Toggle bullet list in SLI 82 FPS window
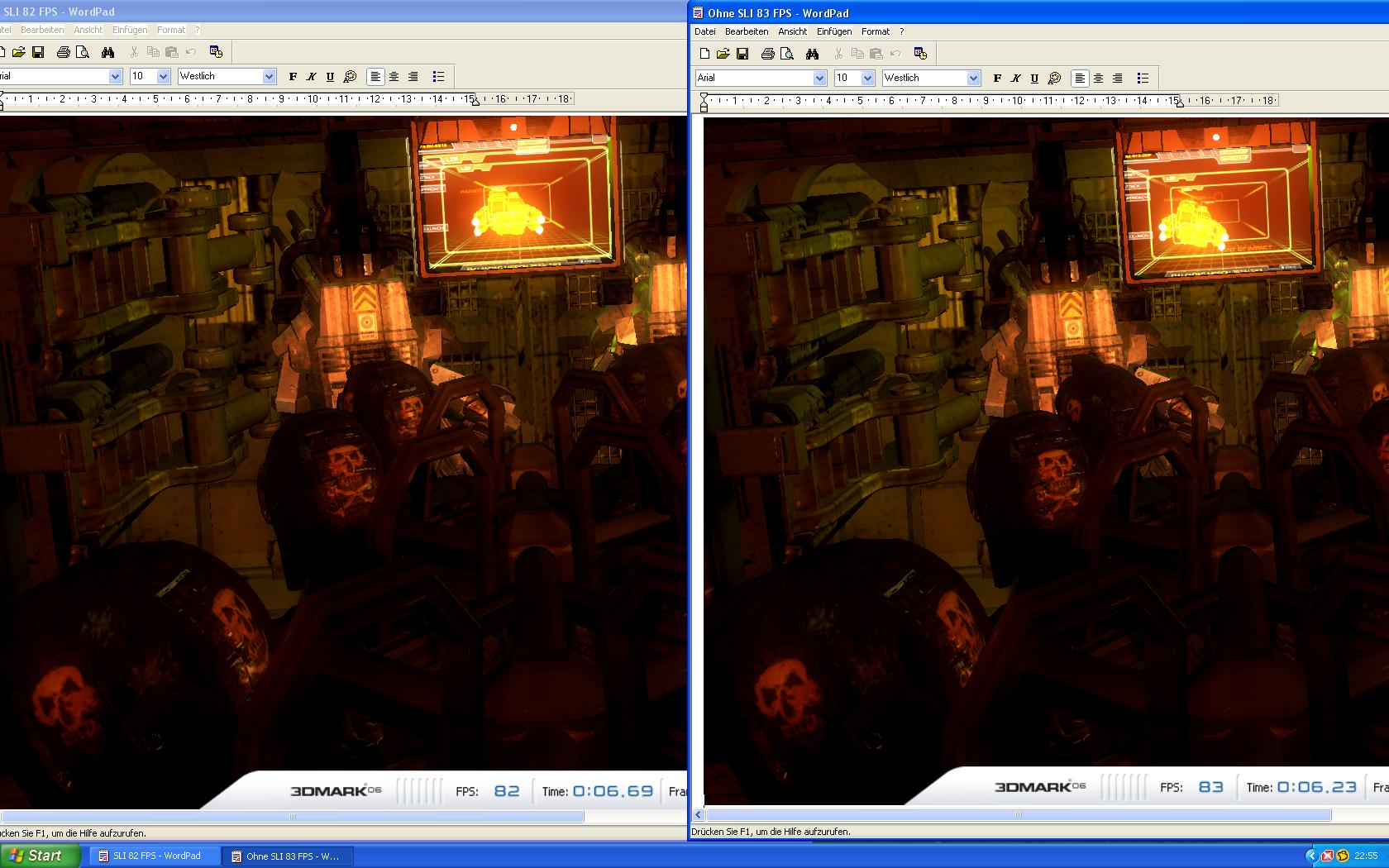1389x868 pixels. pos(438,76)
